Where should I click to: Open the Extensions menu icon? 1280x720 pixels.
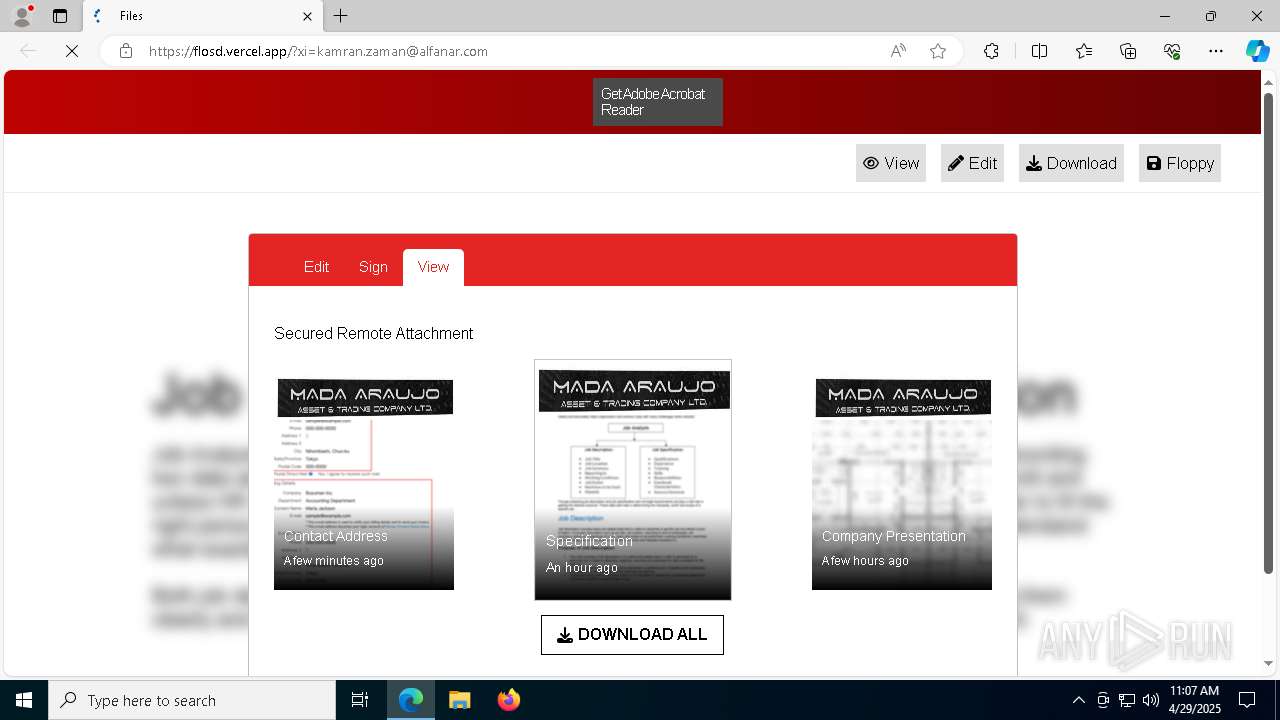(x=991, y=51)
